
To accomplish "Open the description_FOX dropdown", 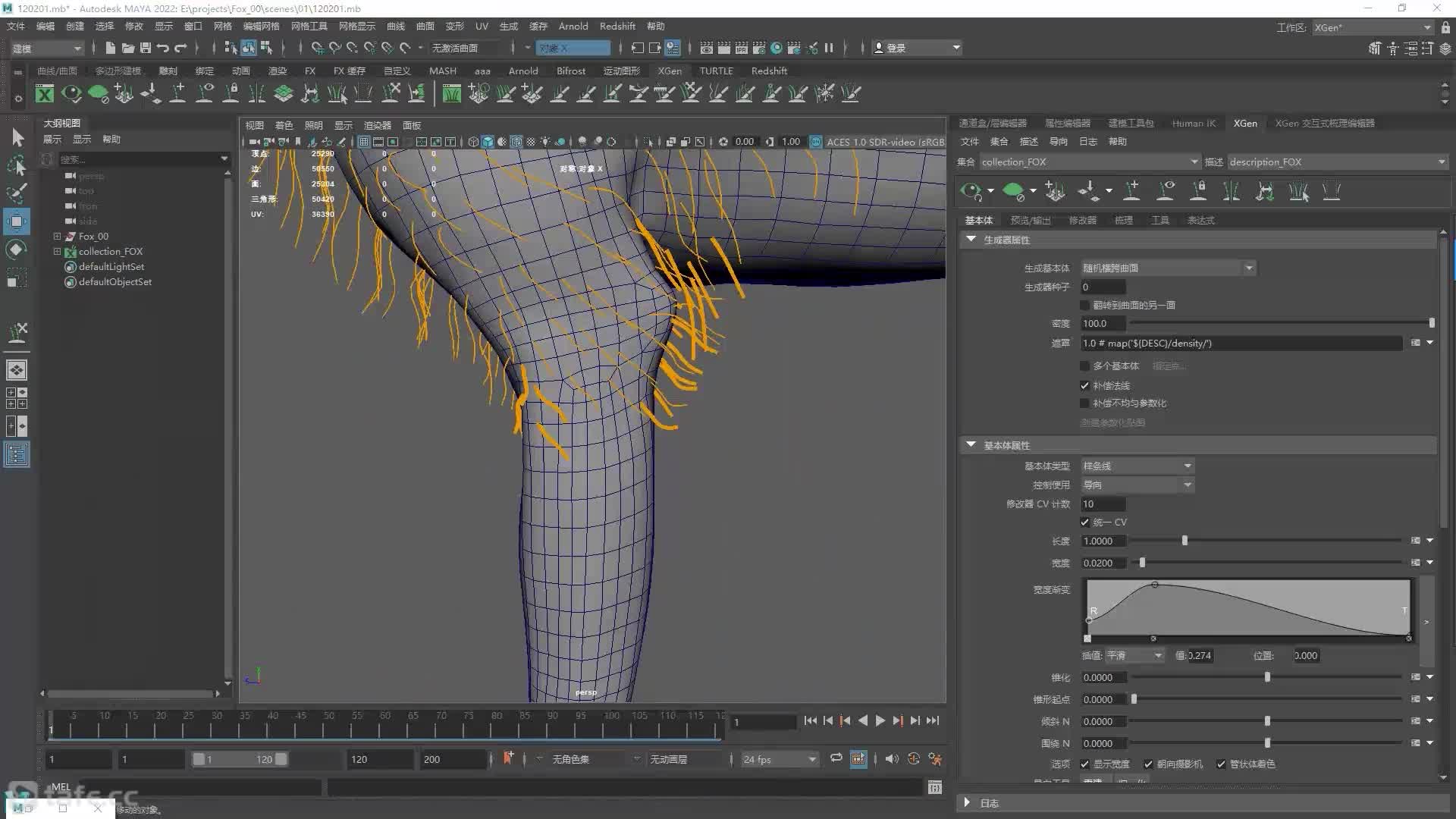I will (x=1337, y=162).
